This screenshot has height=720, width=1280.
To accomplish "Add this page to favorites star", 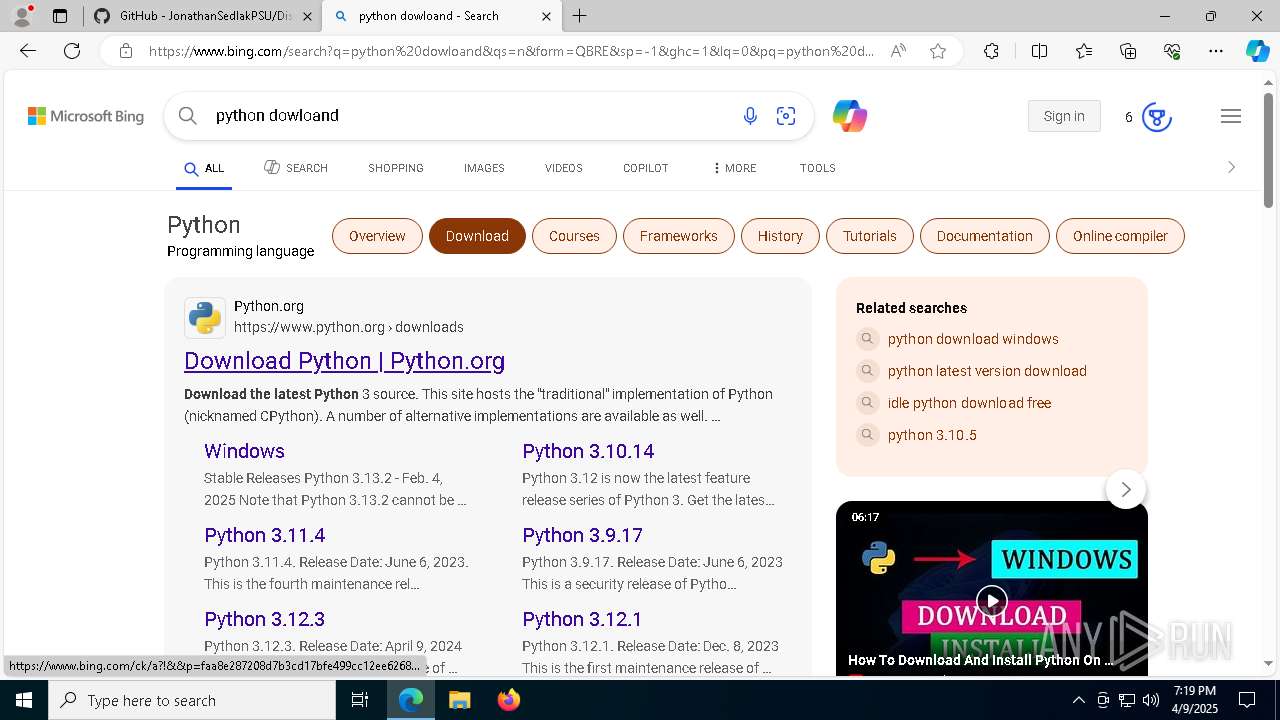I will [938, 51].
